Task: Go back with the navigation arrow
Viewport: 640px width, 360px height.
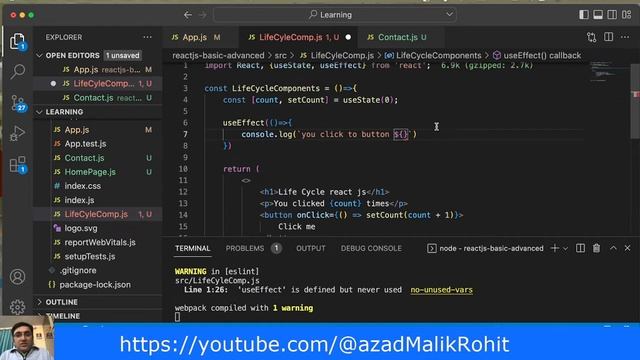Action: [x=188, y=15]
